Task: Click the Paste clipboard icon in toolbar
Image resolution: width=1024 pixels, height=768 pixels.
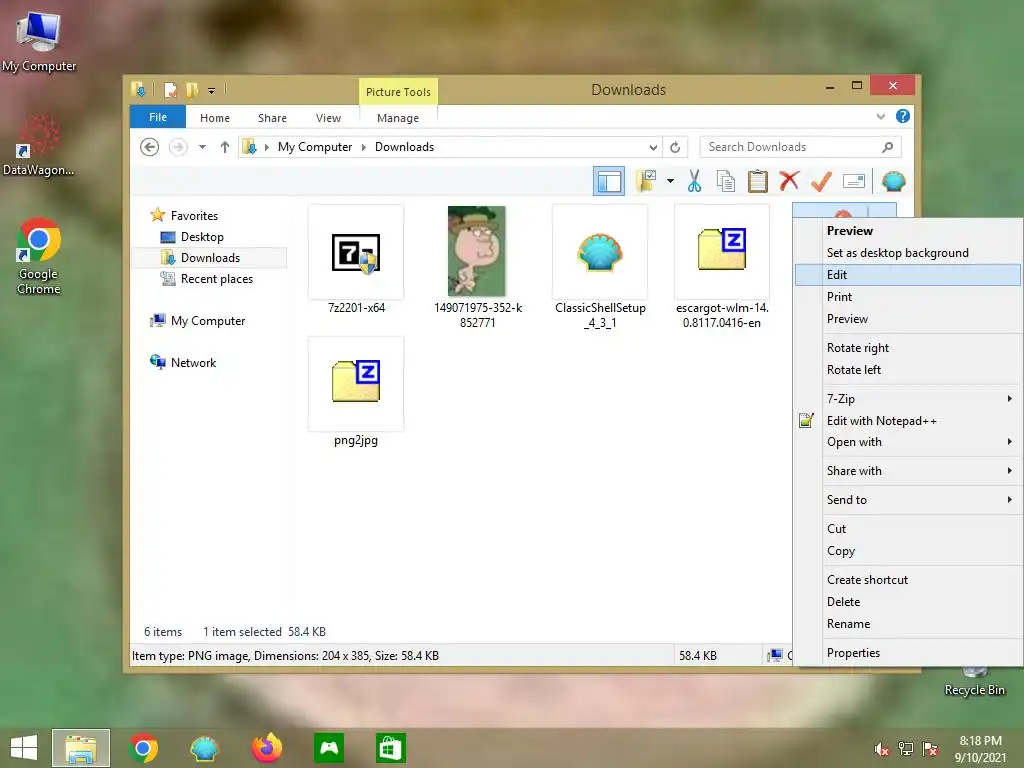Action: [x=758, y=181]
